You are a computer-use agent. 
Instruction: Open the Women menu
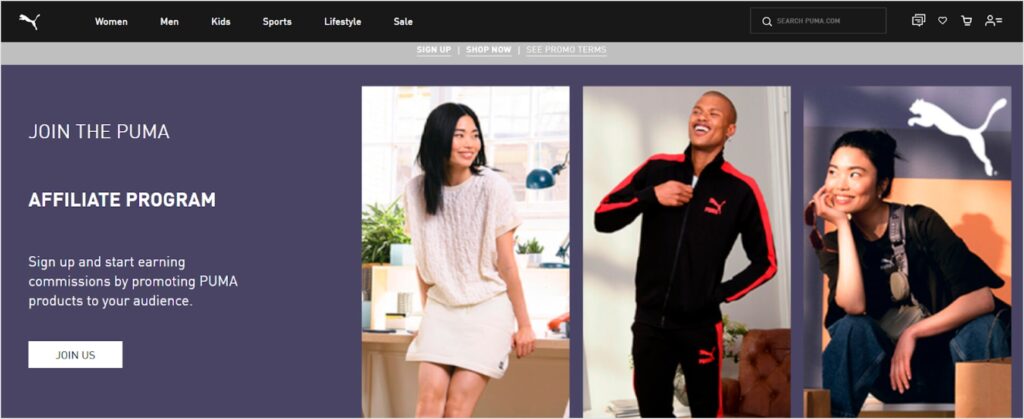(x=111, y=22)
